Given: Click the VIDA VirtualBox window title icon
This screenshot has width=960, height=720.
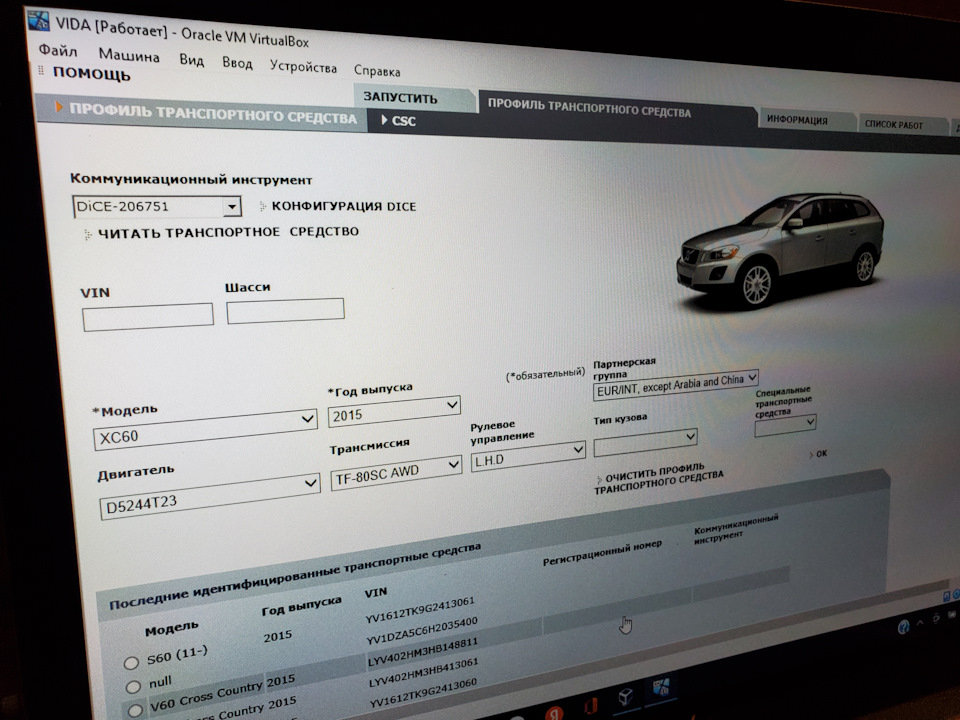Looking at the screenshot, I should (38, 20).
